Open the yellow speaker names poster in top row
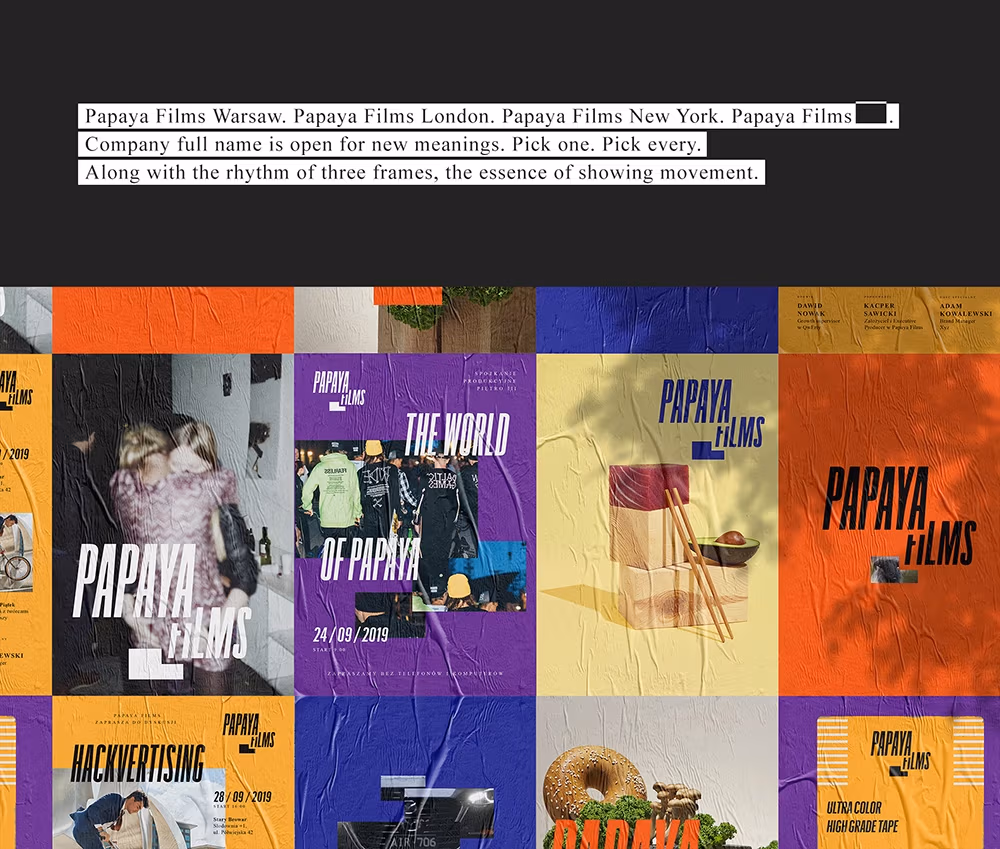This screenshot has height=849, width=1000. 889,320
